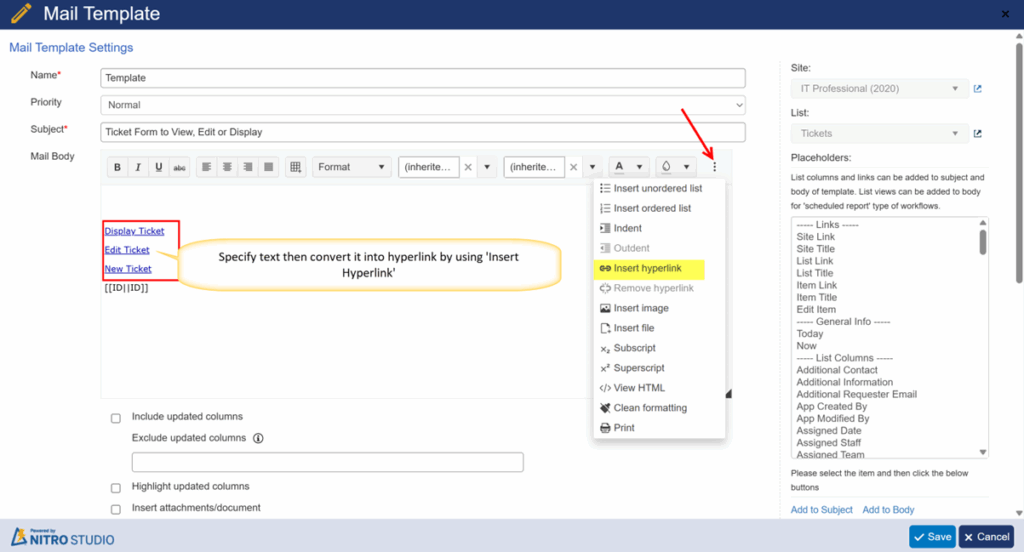Click Exclude updated columns text box

(327, 463)
